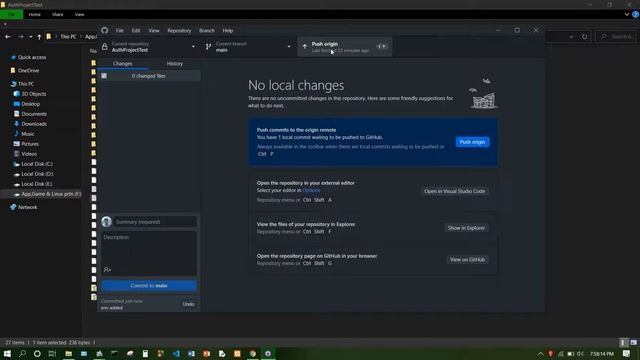Click the add co-authors icon

tap(107, 269)
